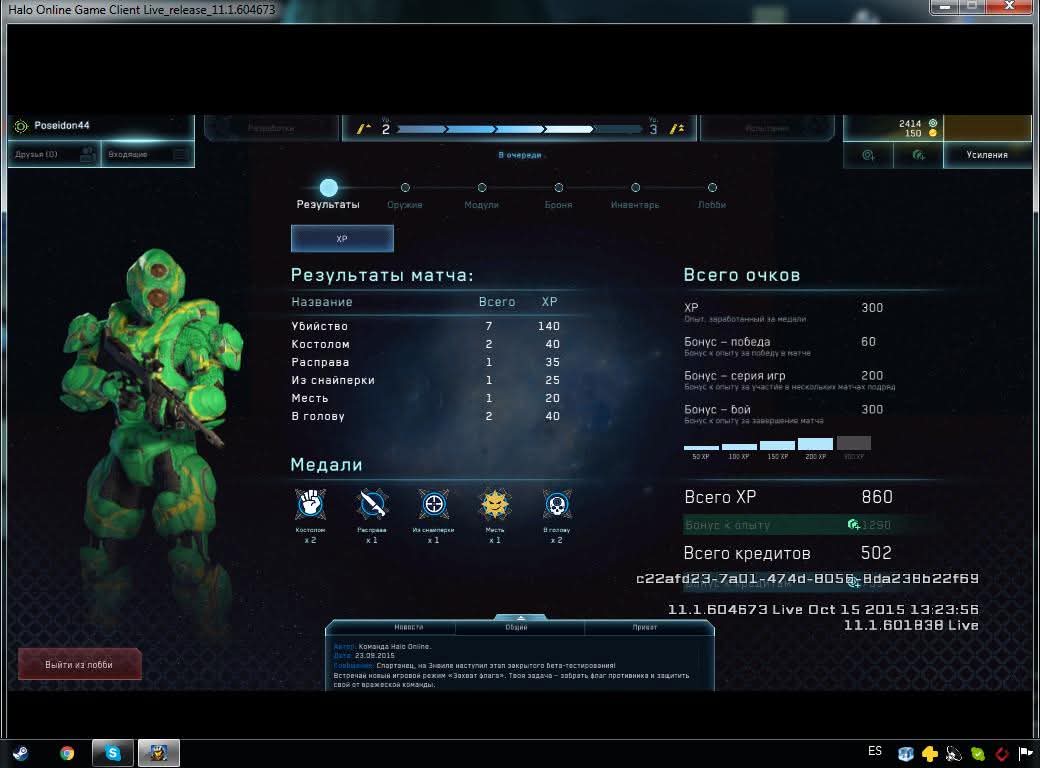This screenshot has height=768, width=1040.
Task: Click the dimmed Разработки button in top bar
Action: [x=271, y=128]
